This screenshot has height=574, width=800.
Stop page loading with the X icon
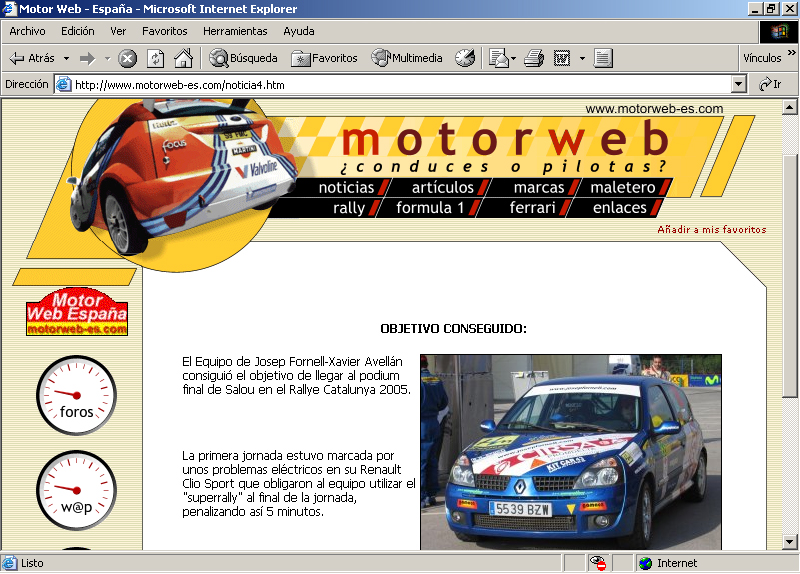click(x=128, y=59)
